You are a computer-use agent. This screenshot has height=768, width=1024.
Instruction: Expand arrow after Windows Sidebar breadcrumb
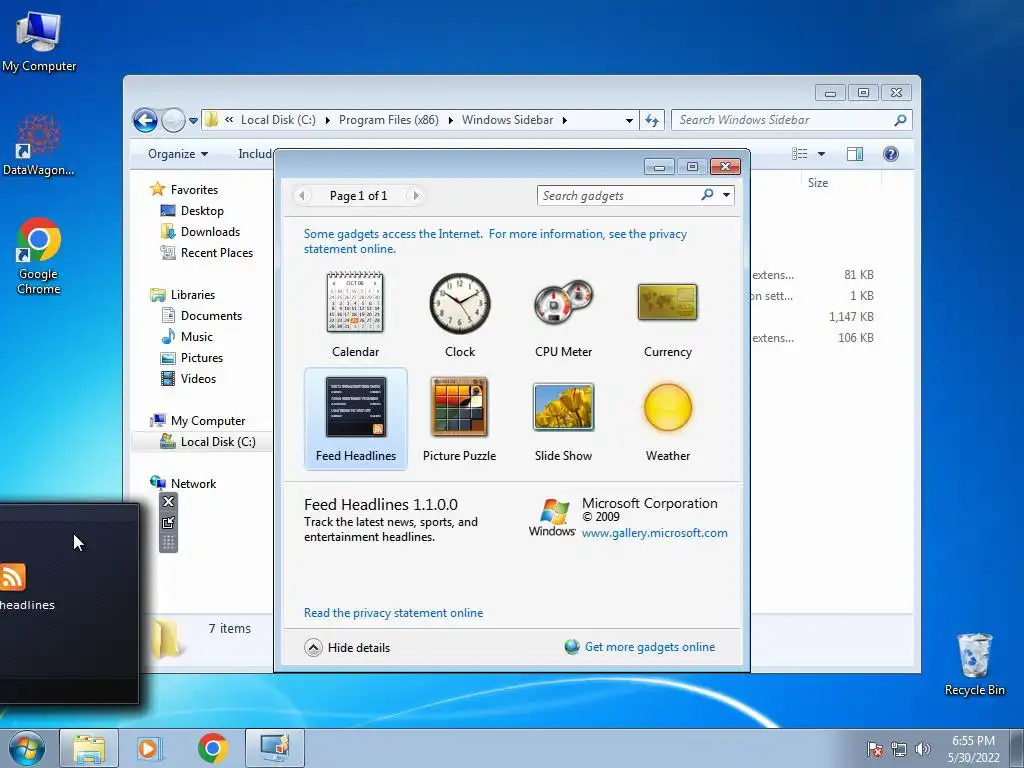tap(565, 120)
